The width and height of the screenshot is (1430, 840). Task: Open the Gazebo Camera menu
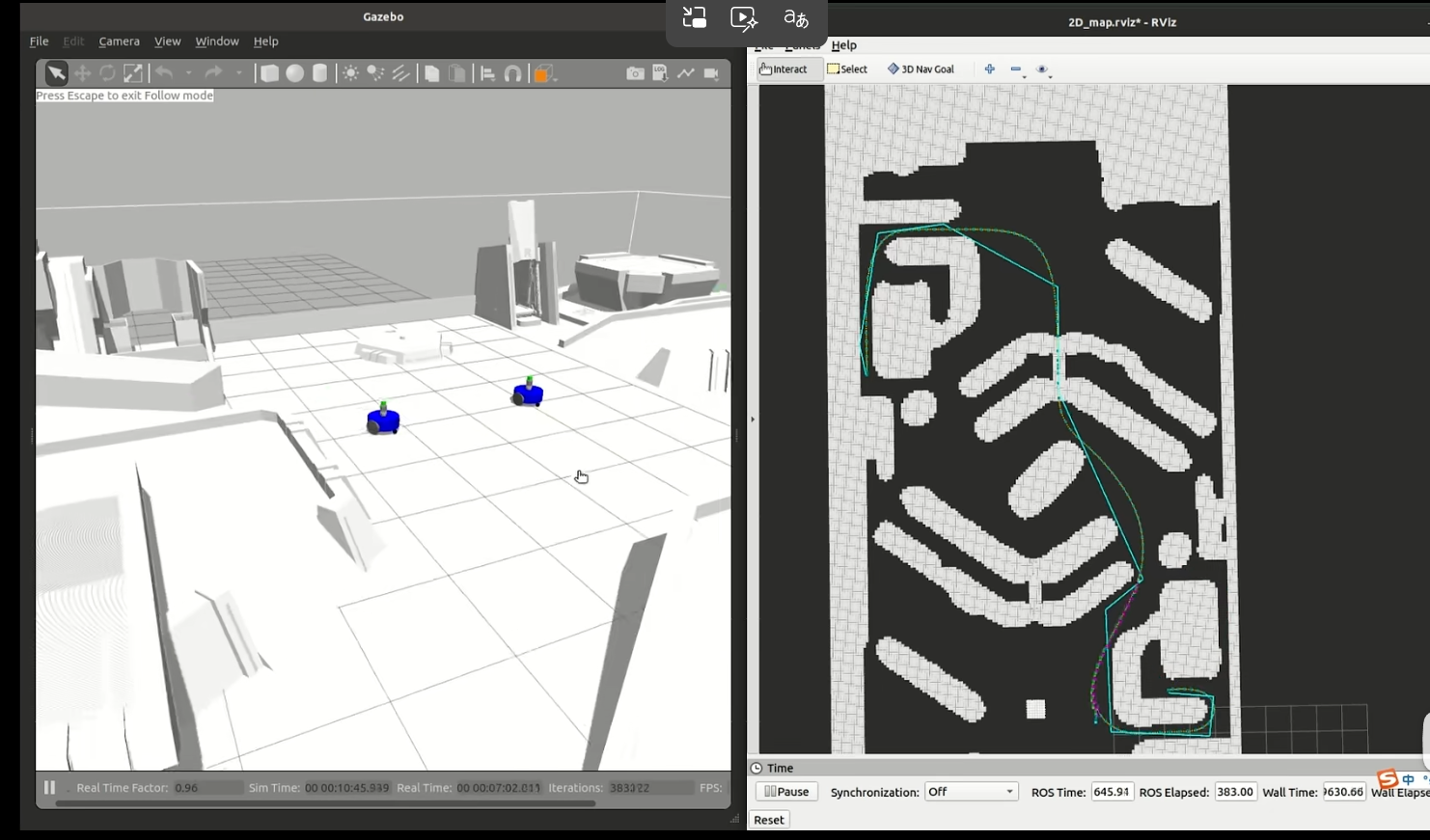tap(119, 41)
